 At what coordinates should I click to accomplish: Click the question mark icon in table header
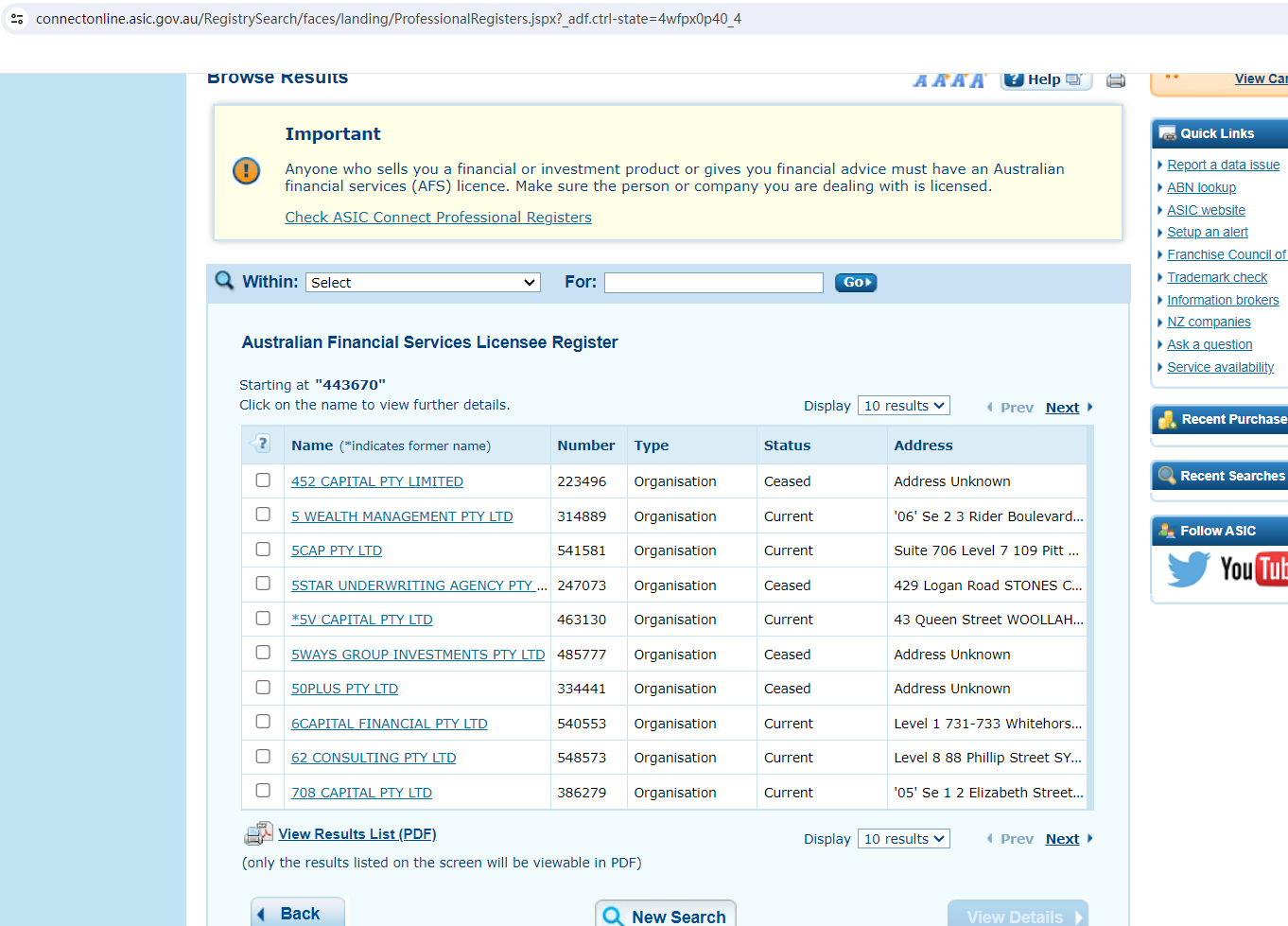tap(262, 444)
